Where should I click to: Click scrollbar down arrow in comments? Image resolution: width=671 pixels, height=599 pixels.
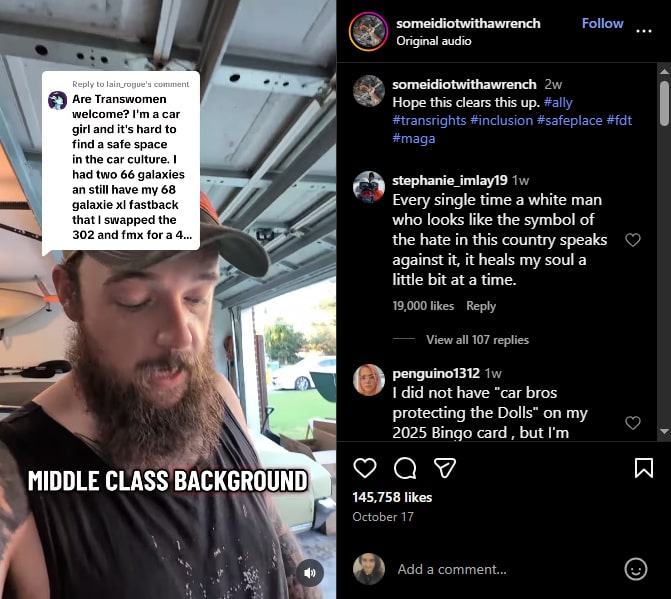[x=664, y=431]
